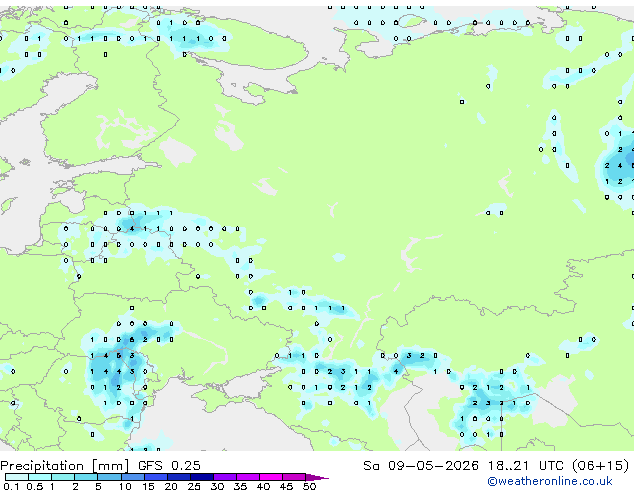634x490 pixels.
Task: Select the 30–35 mm purple legend swatch
Action: [225, 477]
